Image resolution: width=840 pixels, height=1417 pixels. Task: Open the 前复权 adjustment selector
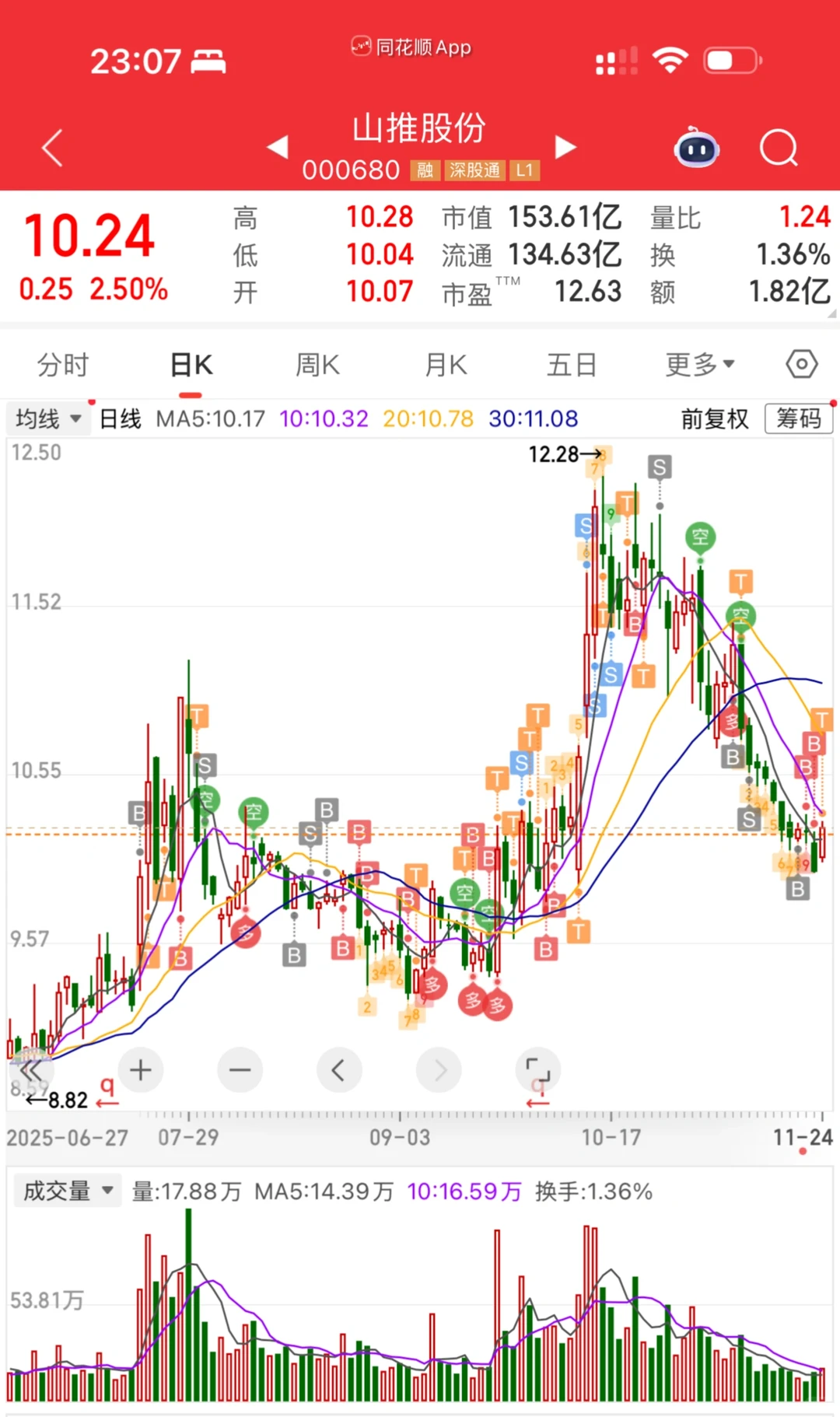point(715,419)
